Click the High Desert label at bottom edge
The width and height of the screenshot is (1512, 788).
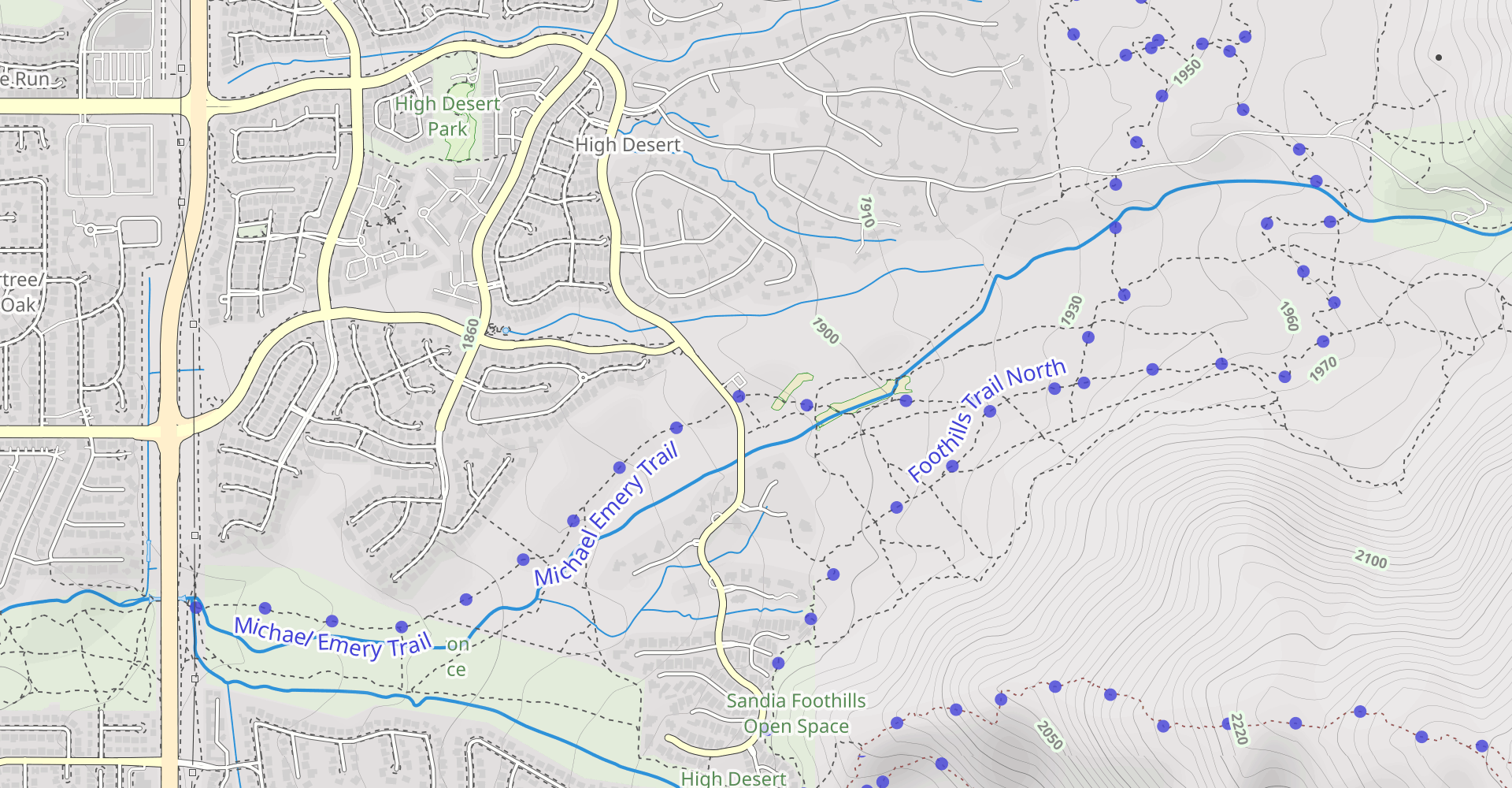click(733, 779)
